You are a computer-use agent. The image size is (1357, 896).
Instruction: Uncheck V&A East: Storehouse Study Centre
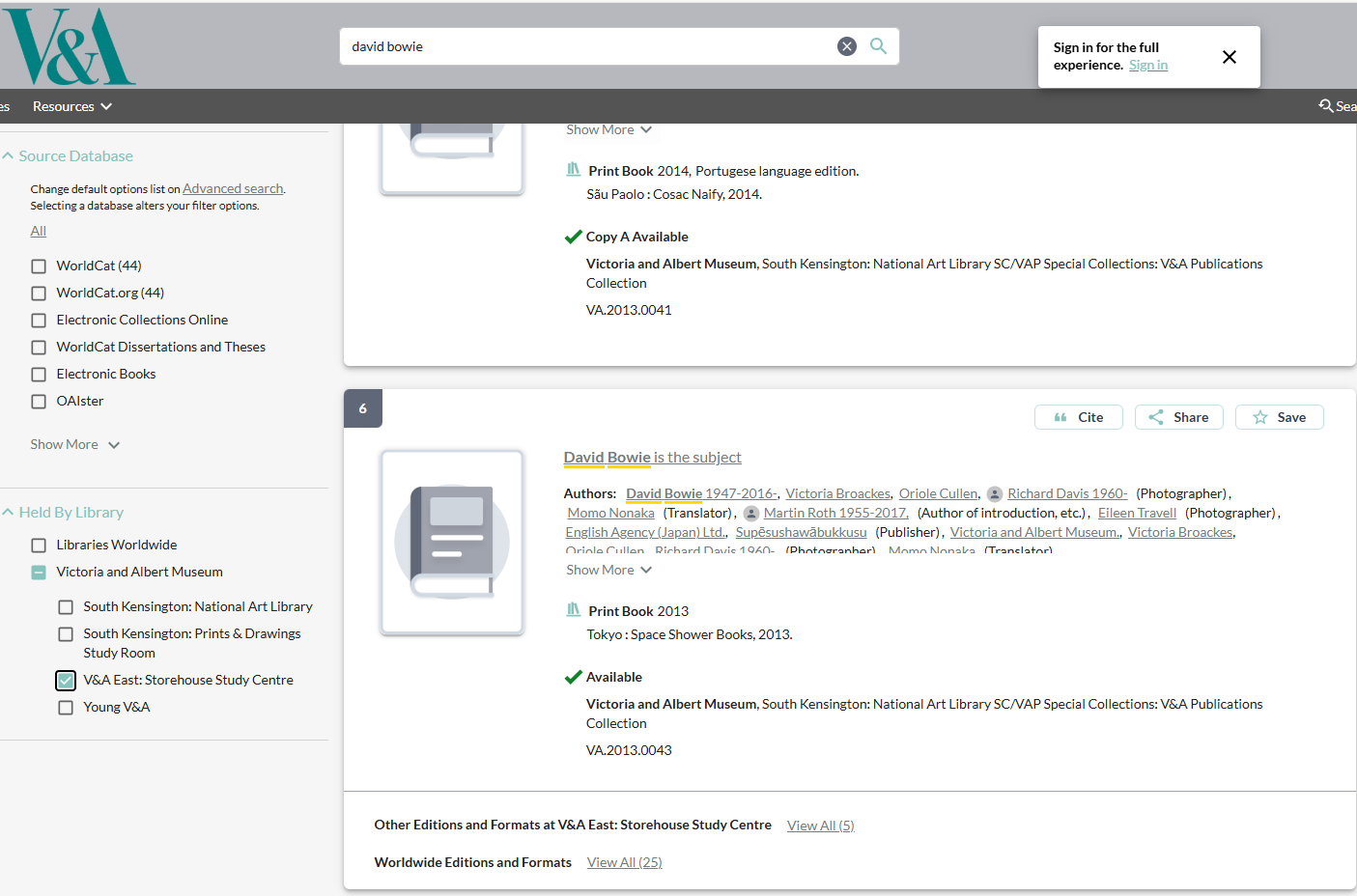pos(66,681)
